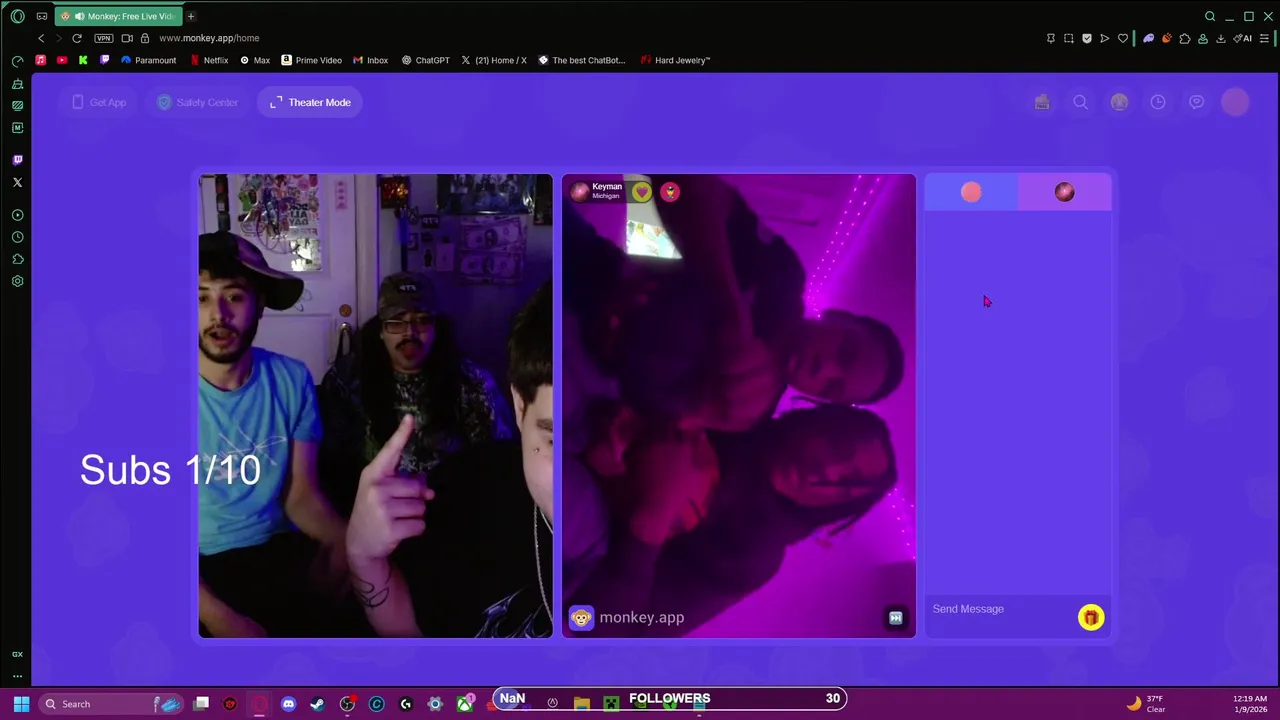The image size is (1280, 720).
Task: Open Twitch bookmark in bookmarks bar
Action: (x=105, y=60)
